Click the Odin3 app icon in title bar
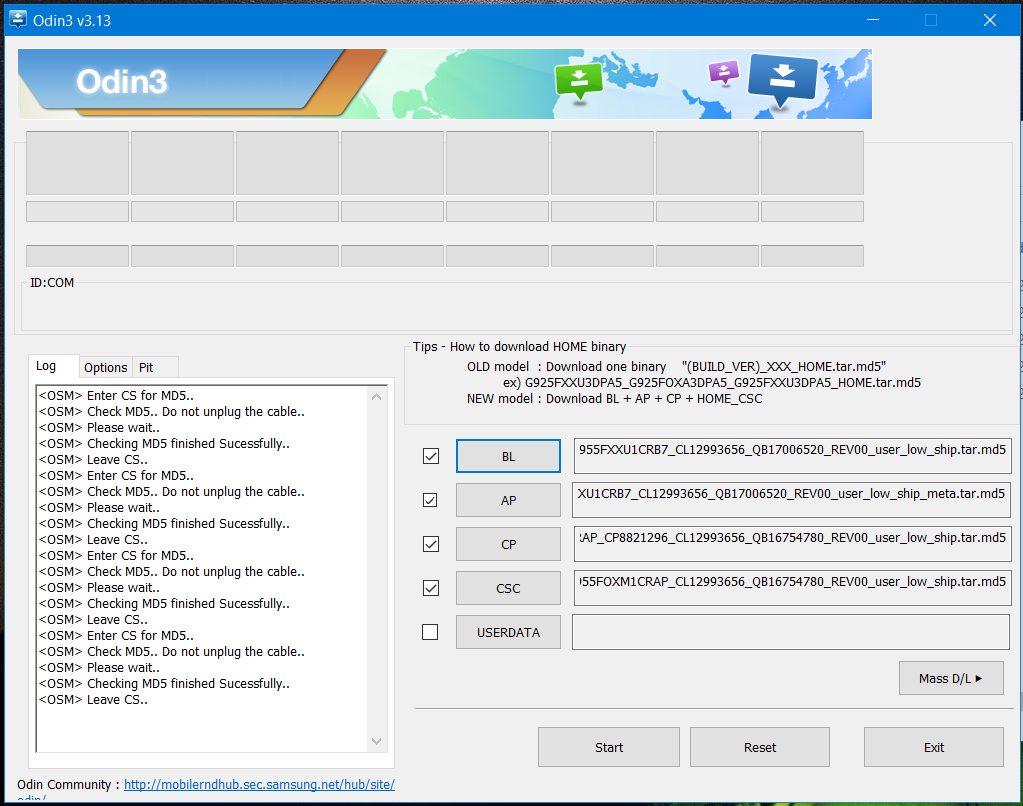The height and width of the screenshot is (806, 1023). 18,20
